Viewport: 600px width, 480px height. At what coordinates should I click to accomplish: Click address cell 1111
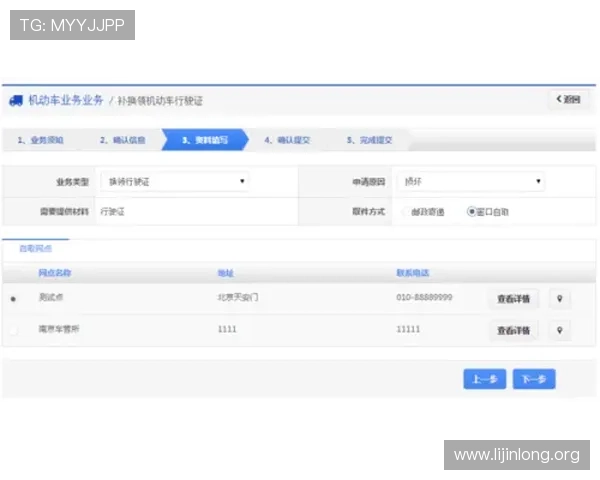[x=227, y=329]
